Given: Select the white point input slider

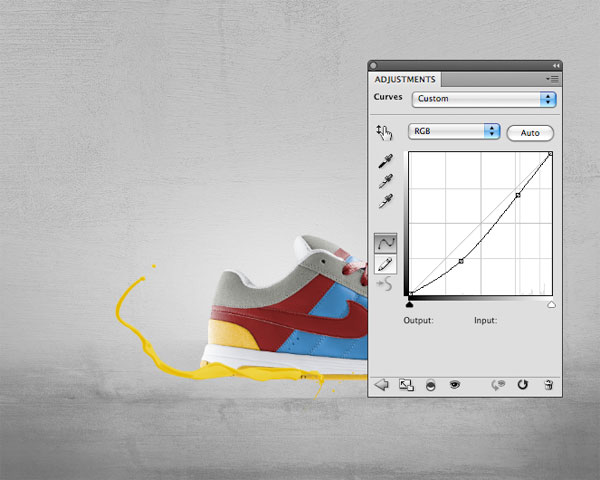Looking at the screenshot, I should point(551,305).
